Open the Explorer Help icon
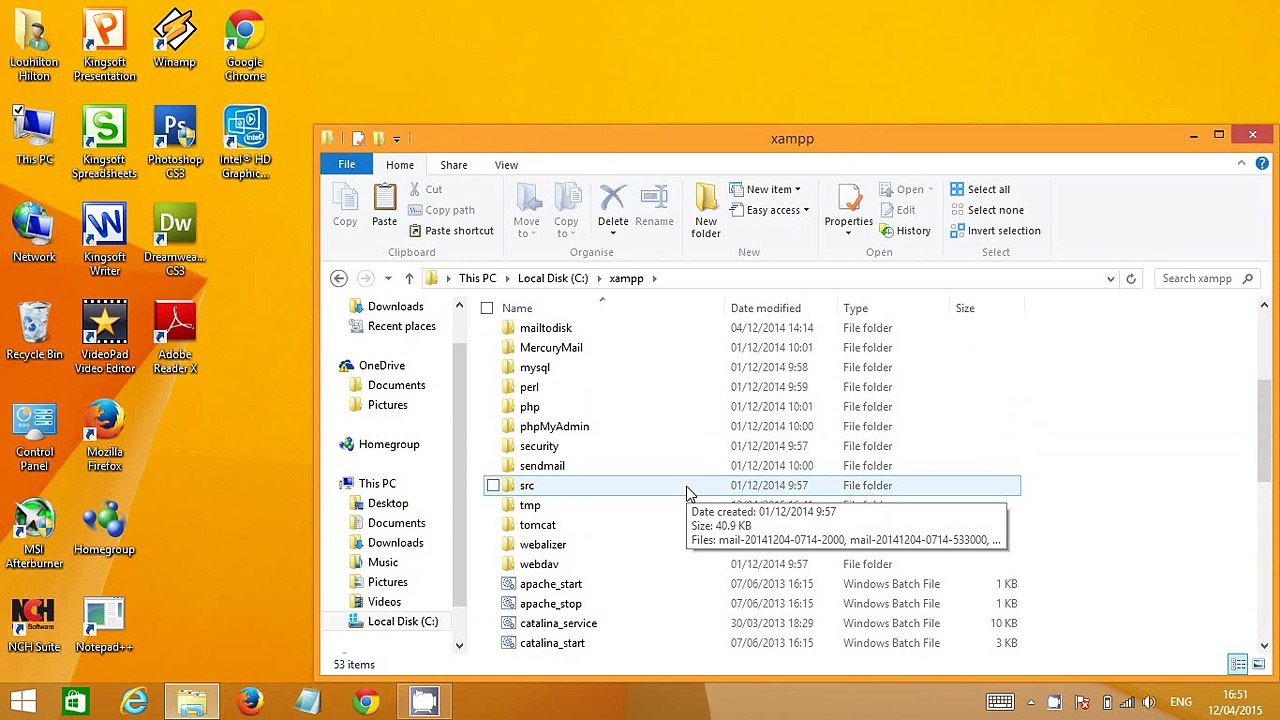This screenshot has width=1280, height=720. 1262,164
